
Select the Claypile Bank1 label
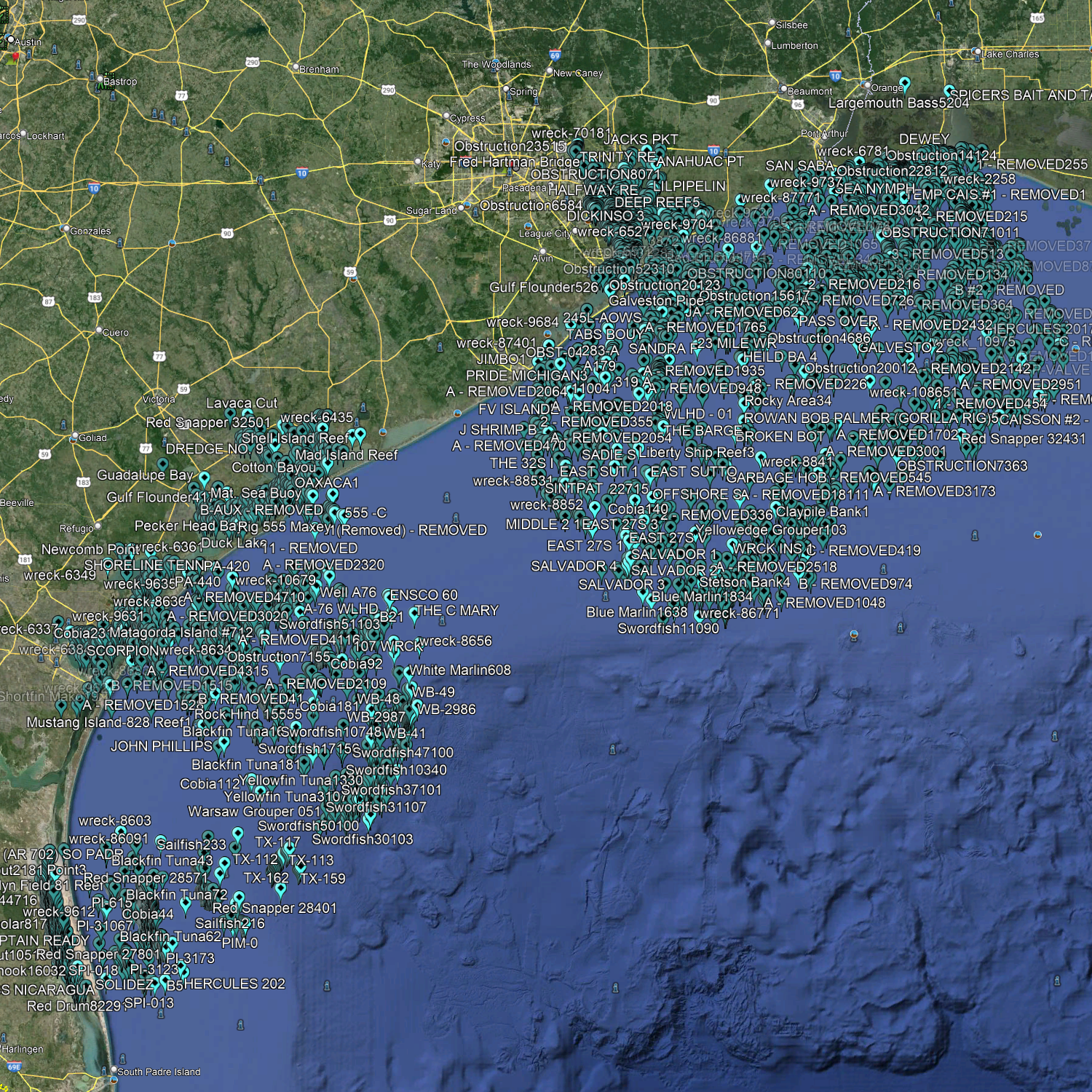pyautogui.click(x=823, y=512)
